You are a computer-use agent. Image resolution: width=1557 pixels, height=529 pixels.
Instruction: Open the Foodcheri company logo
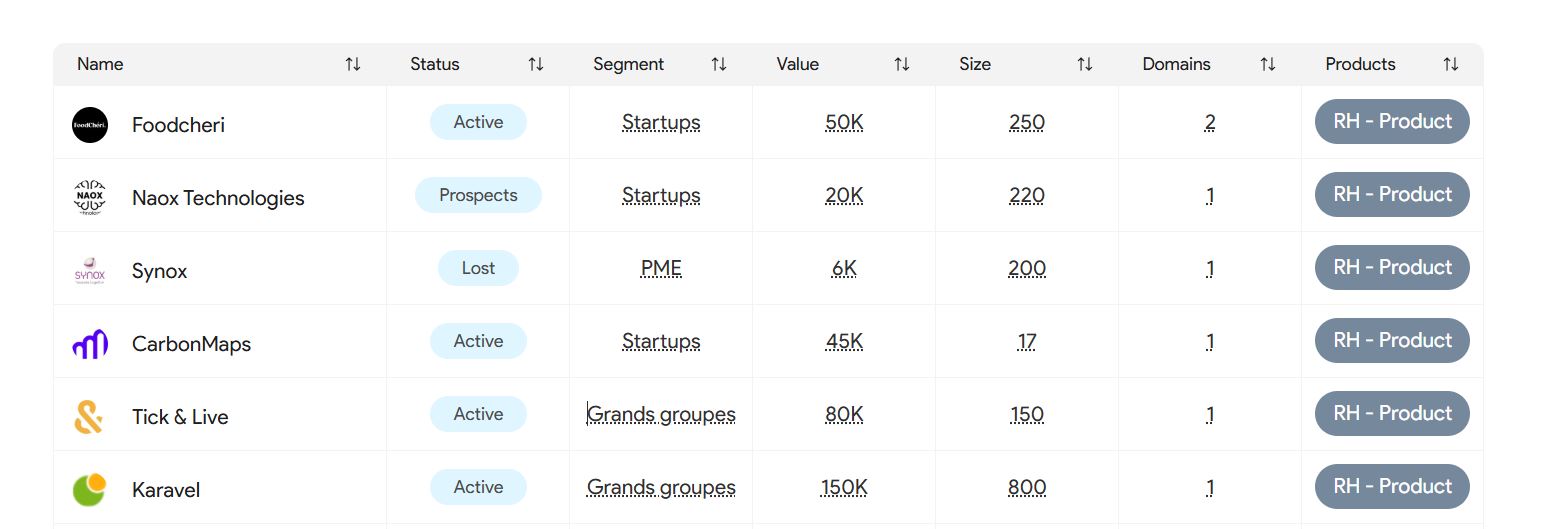pos(90,125)
